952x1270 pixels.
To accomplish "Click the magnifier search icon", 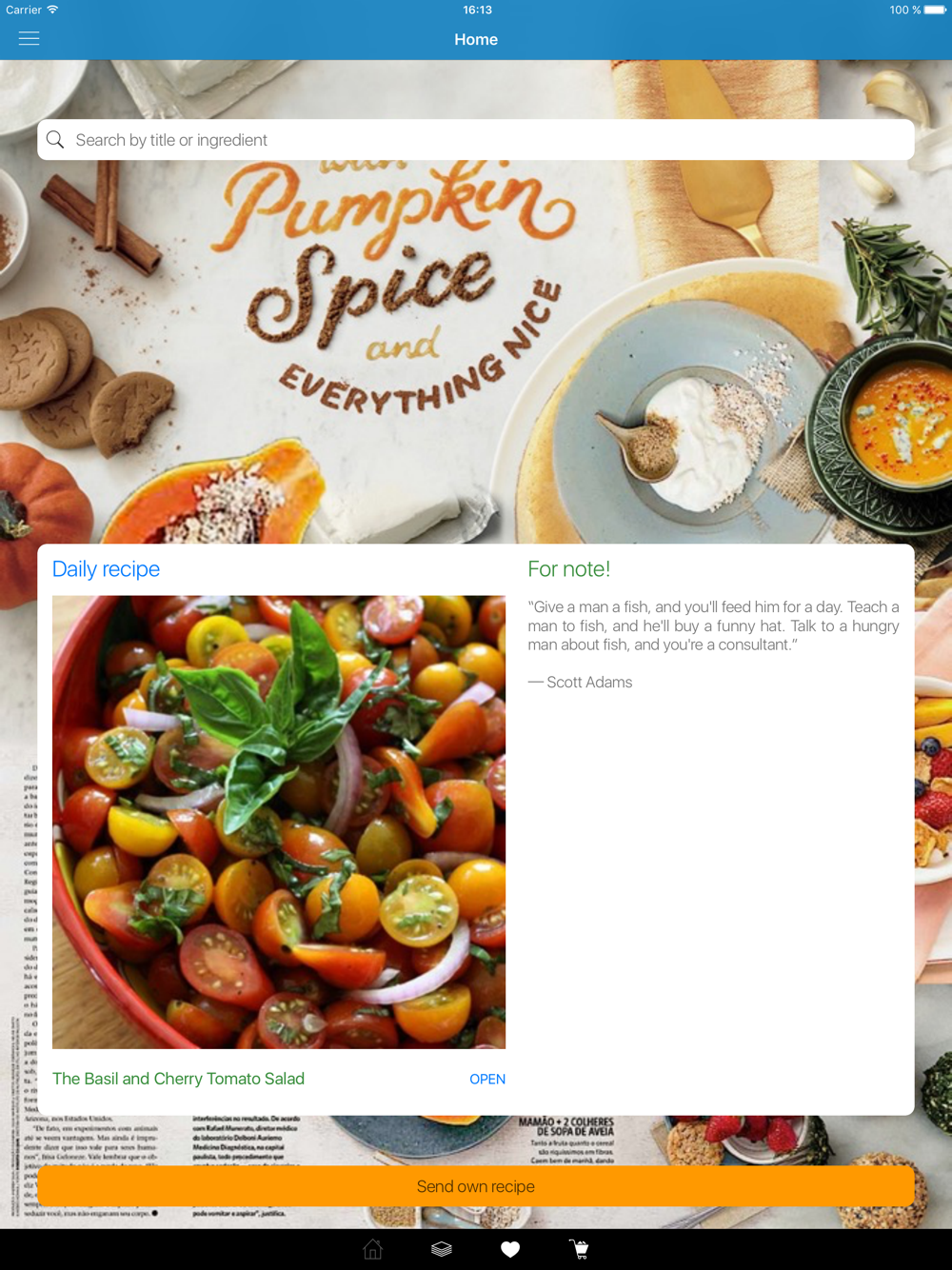I will coord(55,140).
